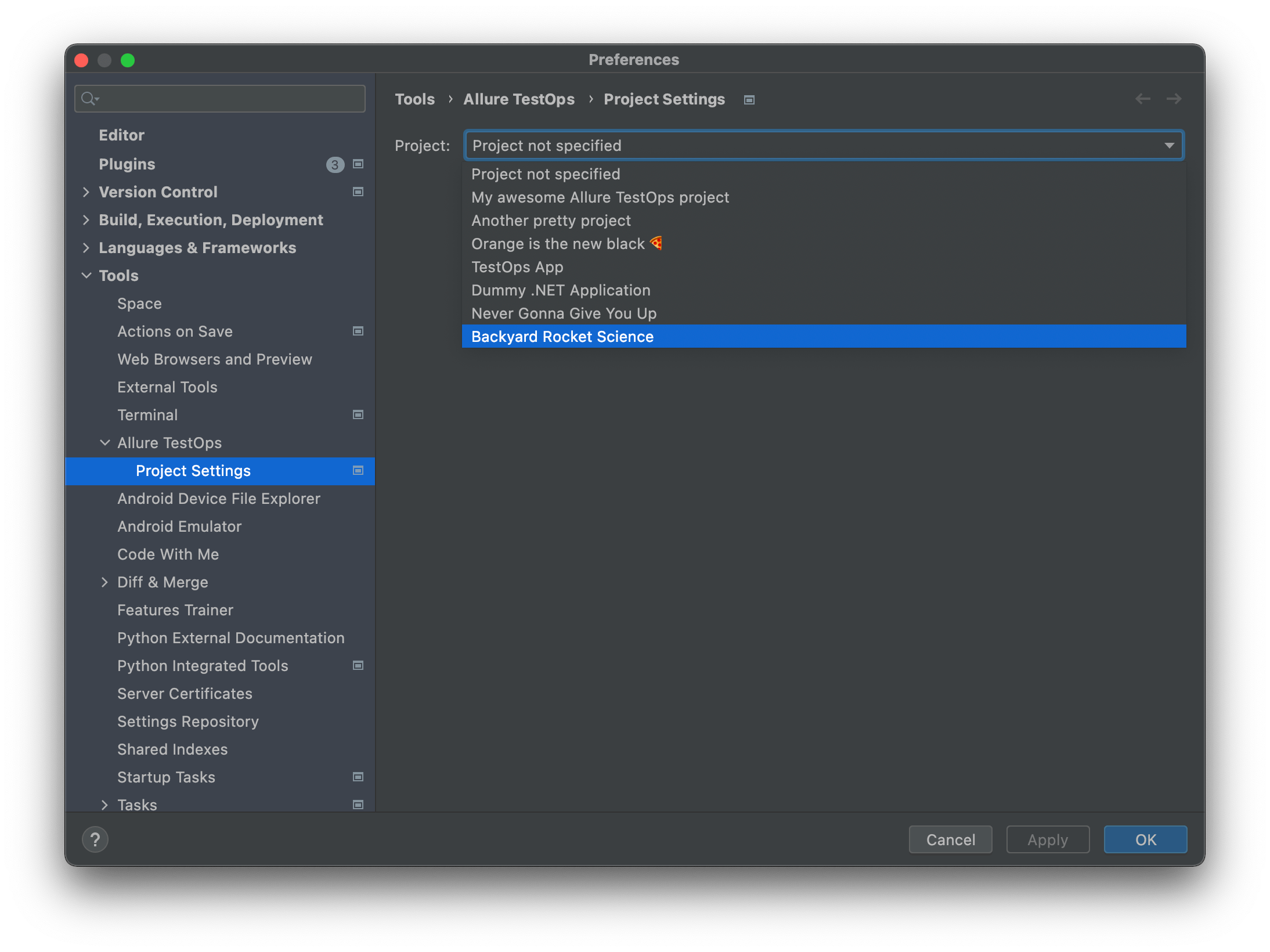Click the Tools breadcrumb item
Screen dimensions: 1270x952
pos(414,99)
